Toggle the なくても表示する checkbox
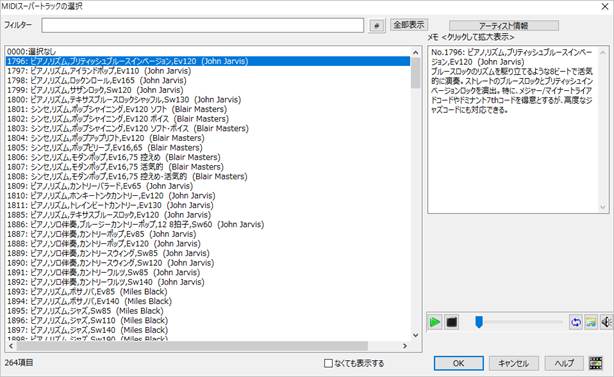Screen dimensions: 614x377 [329, 363]
